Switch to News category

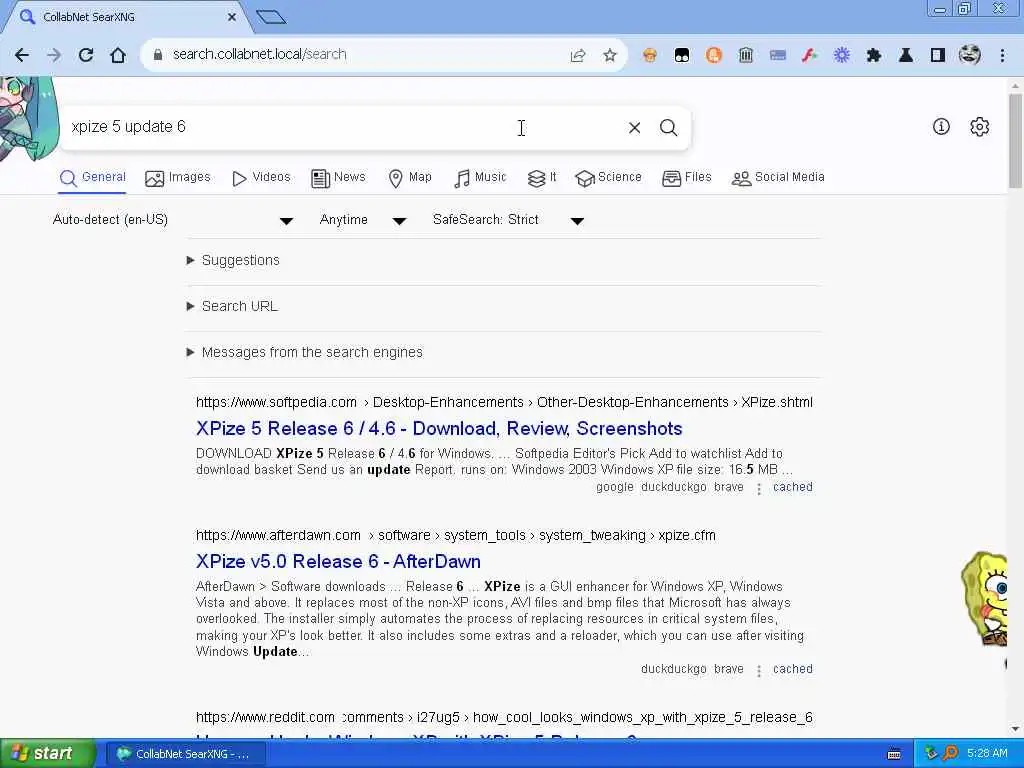338,178
